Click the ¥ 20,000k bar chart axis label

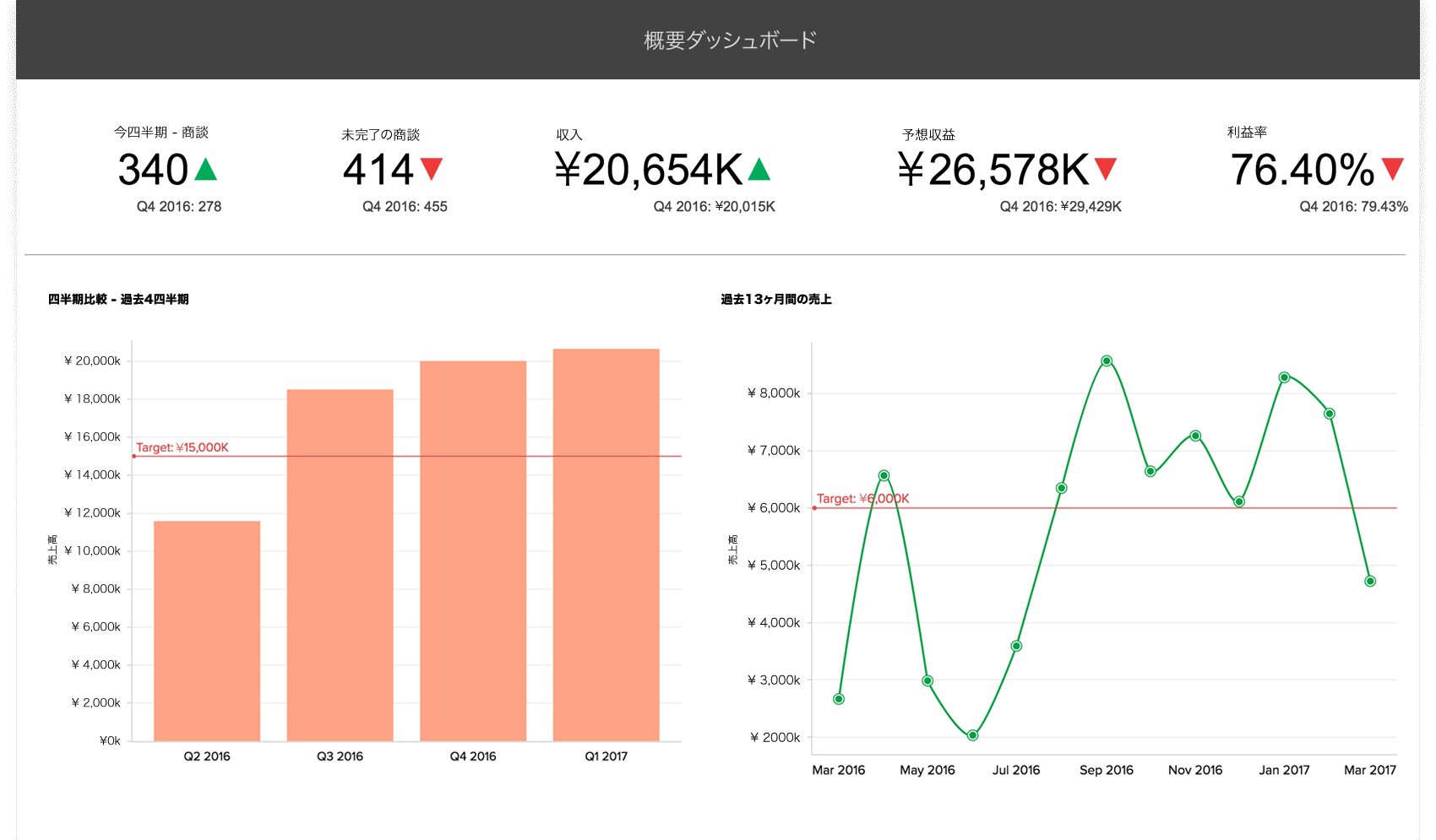pos(92,360)
